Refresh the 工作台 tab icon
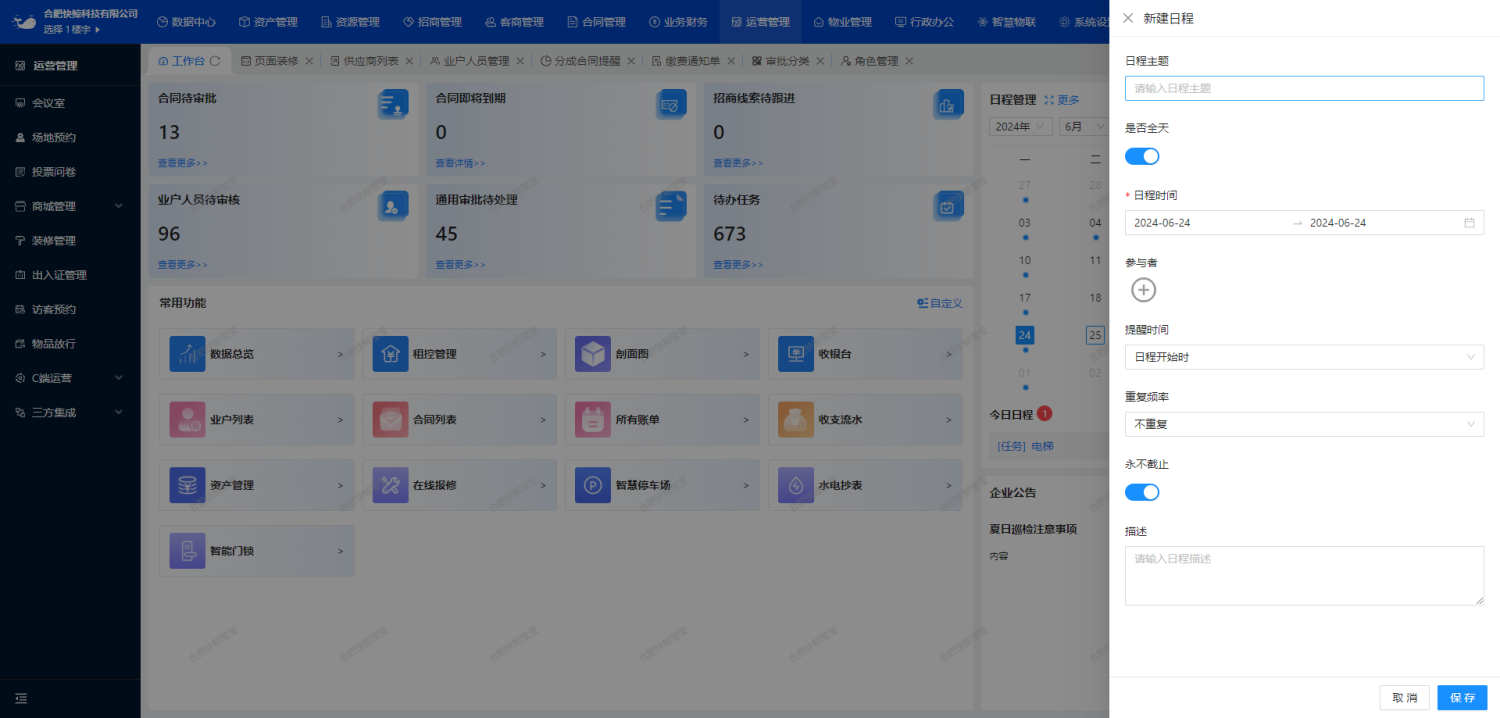This screenshot has height=718, width=1500. pyautogui.click(x=215, y=61)
